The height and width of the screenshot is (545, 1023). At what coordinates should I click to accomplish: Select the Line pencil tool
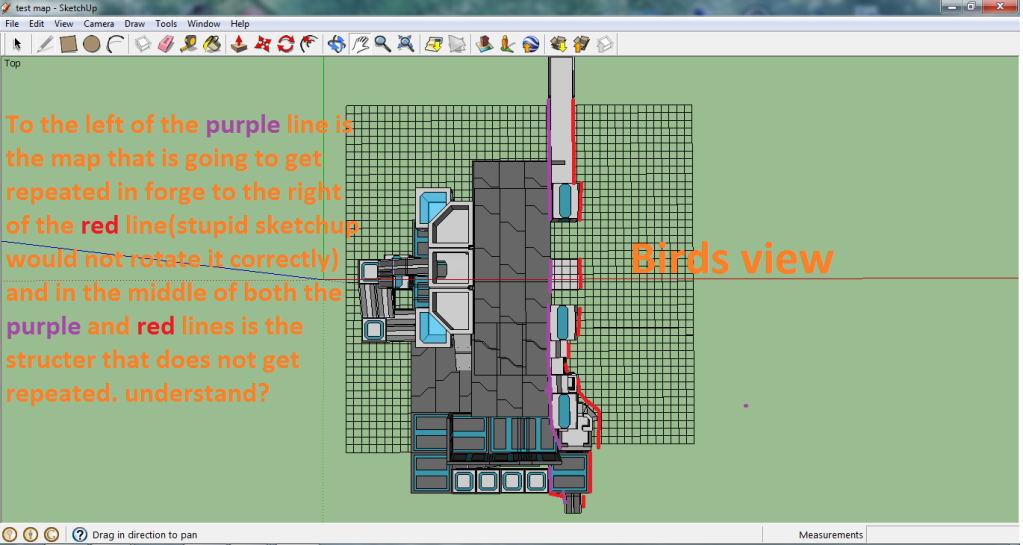point(45,44)
